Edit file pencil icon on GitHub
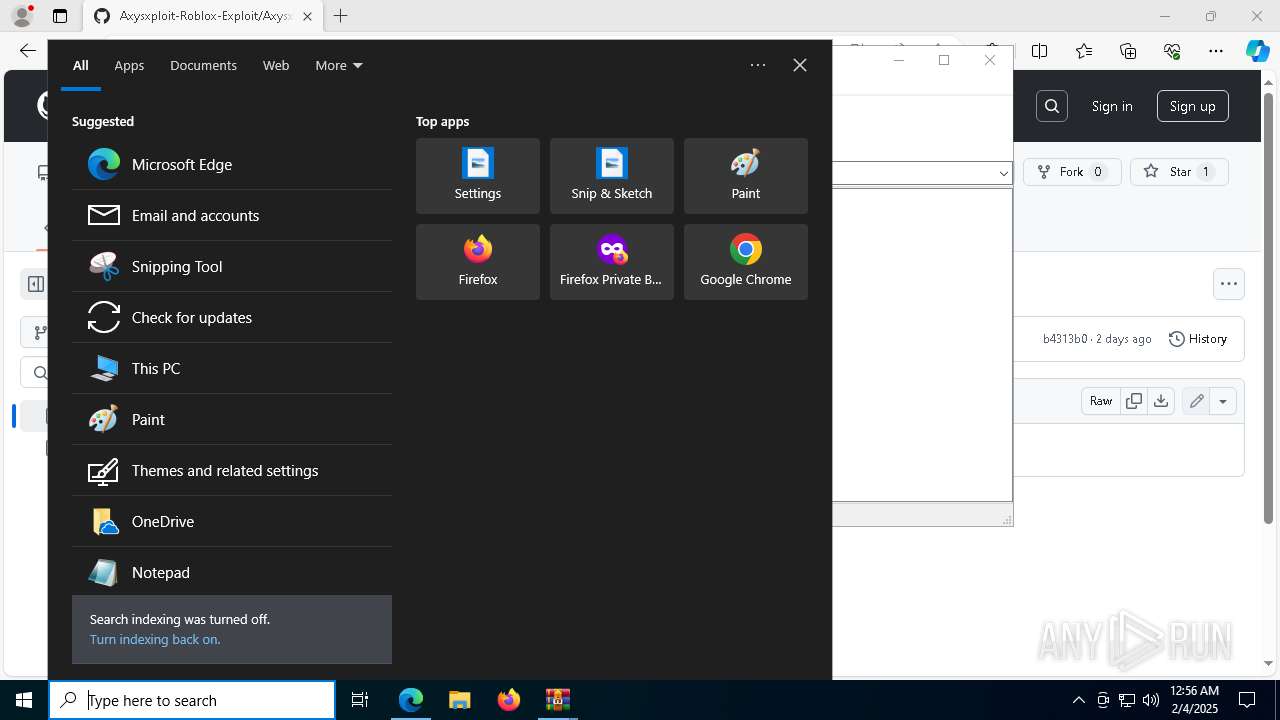 click(x=1196, y=401)
